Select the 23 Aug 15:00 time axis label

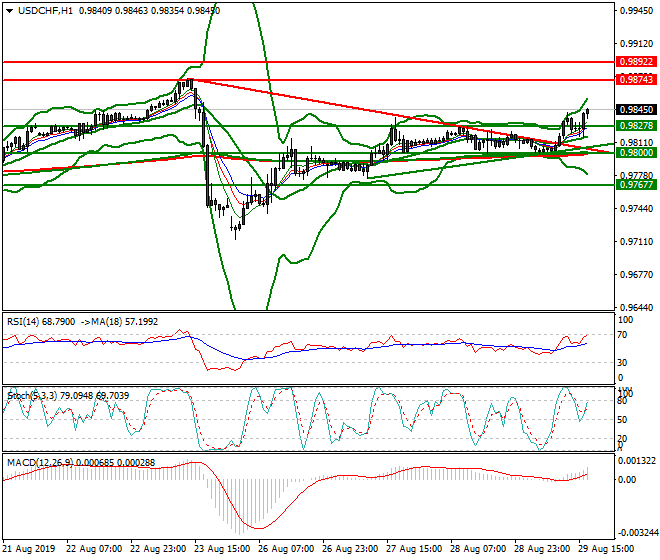point(222,549)
